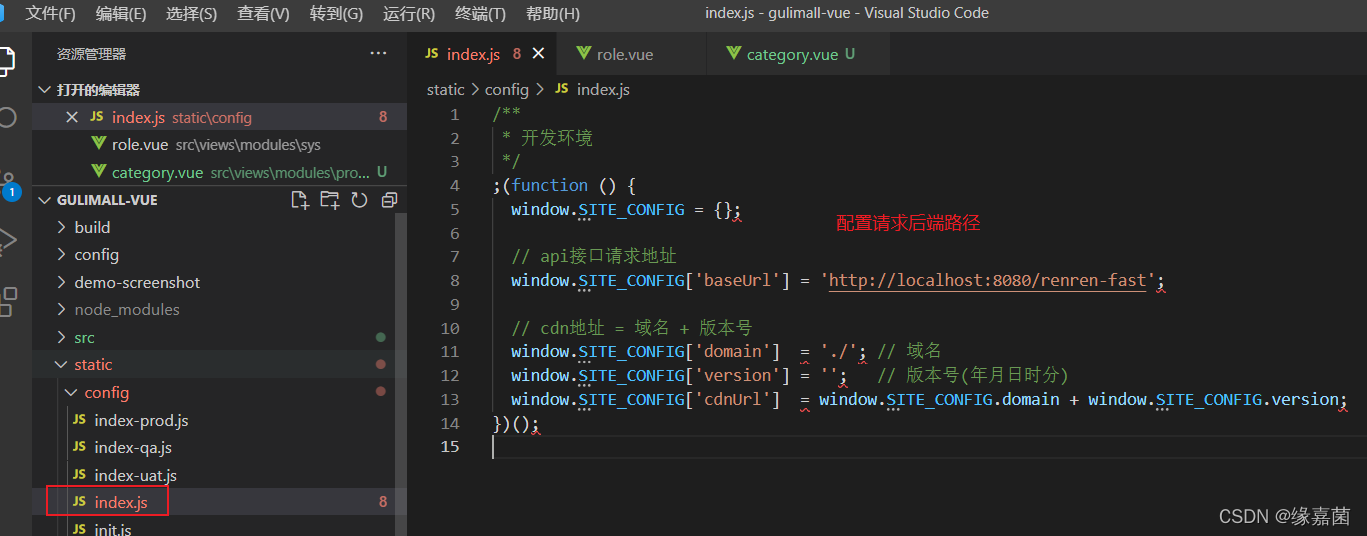The height and width of the screenshot is (536, 1367).
Task: Click JS icon in breadcrumb before index.js
Action: (x=562, y=89)
